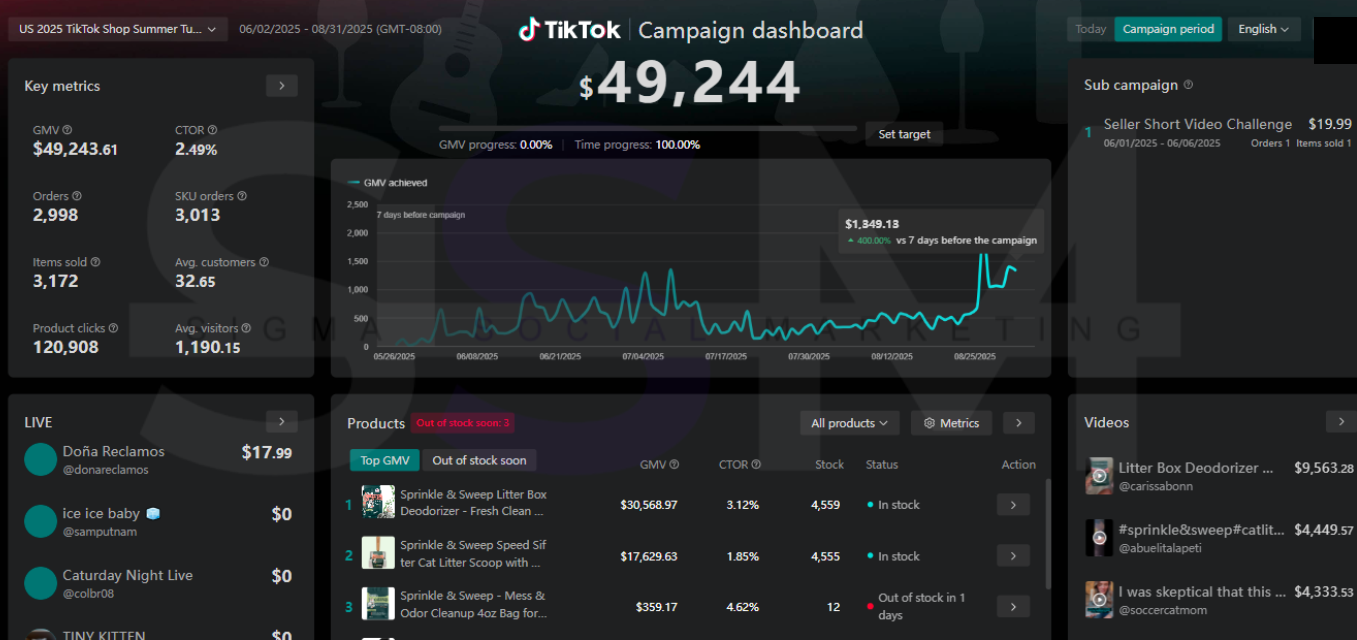Open the Products panel arrow next to Metrics
Image resolution: width=1357 pixels, height=640 pixels.
pos(1019,423)
